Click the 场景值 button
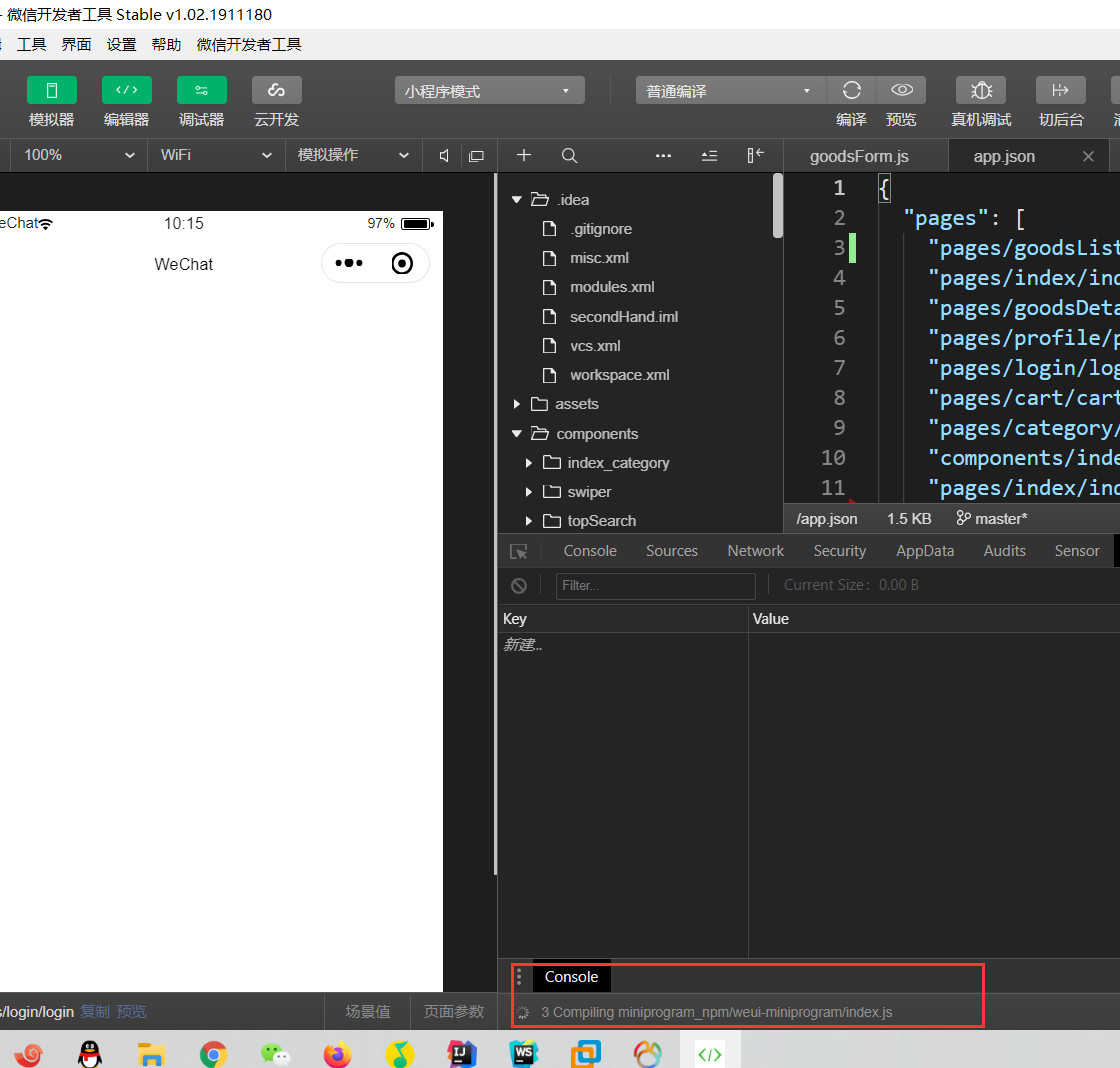Screen dimensions: 1120x1068 (x=368, y=1012)
